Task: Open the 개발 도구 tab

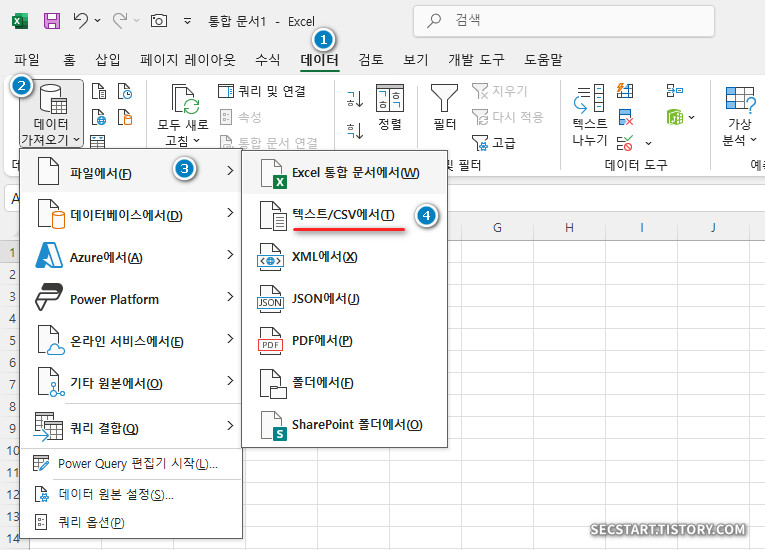Action: tap(476, 60)
